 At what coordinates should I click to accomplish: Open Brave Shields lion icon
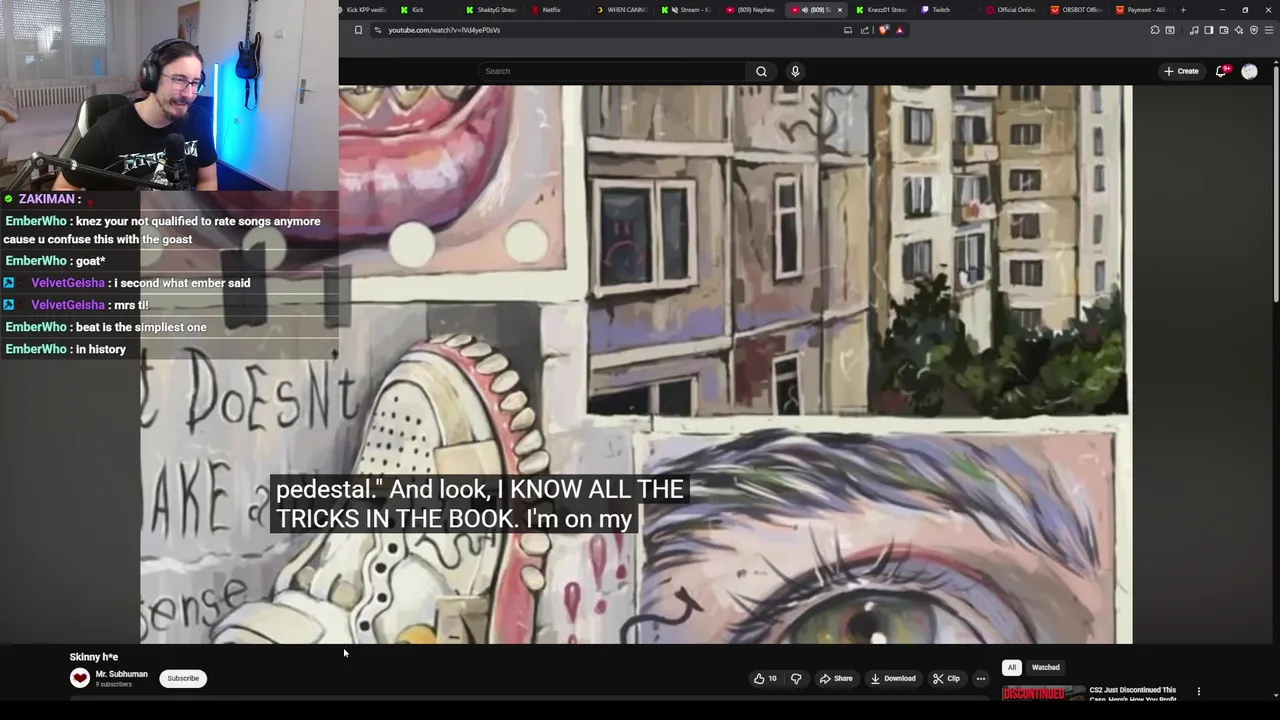click(x=884, y=30)
